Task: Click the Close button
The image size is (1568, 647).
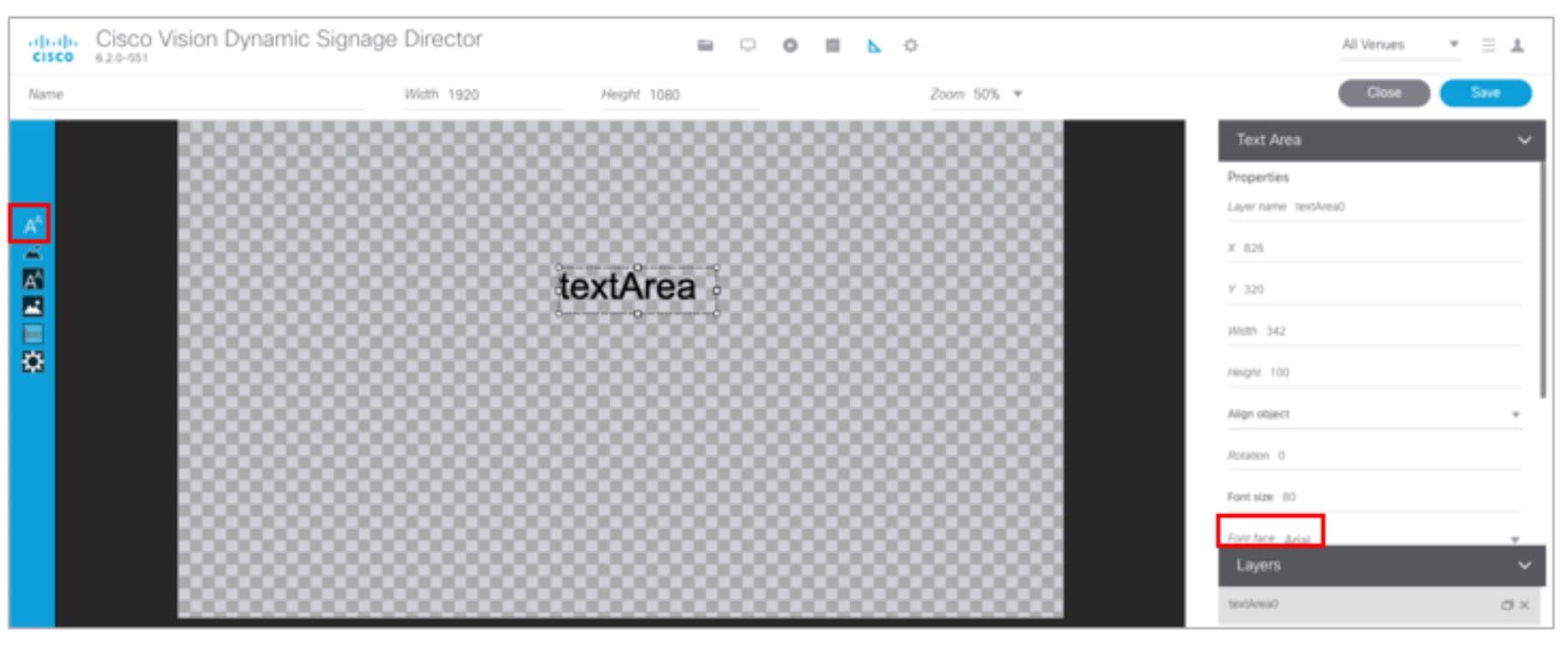Action: (1384, 93)
